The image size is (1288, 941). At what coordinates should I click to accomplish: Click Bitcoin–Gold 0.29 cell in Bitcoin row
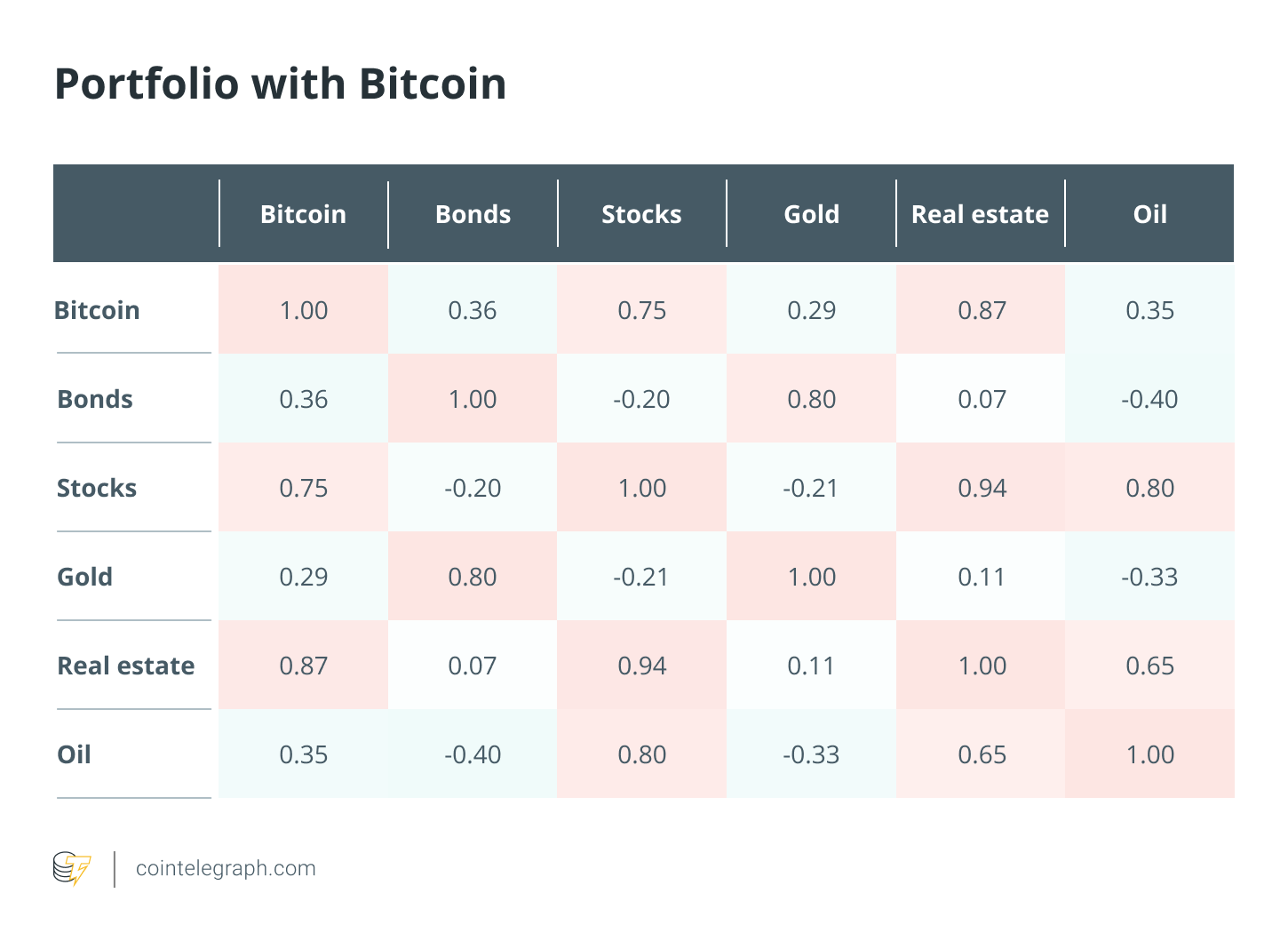click(811, 309)
